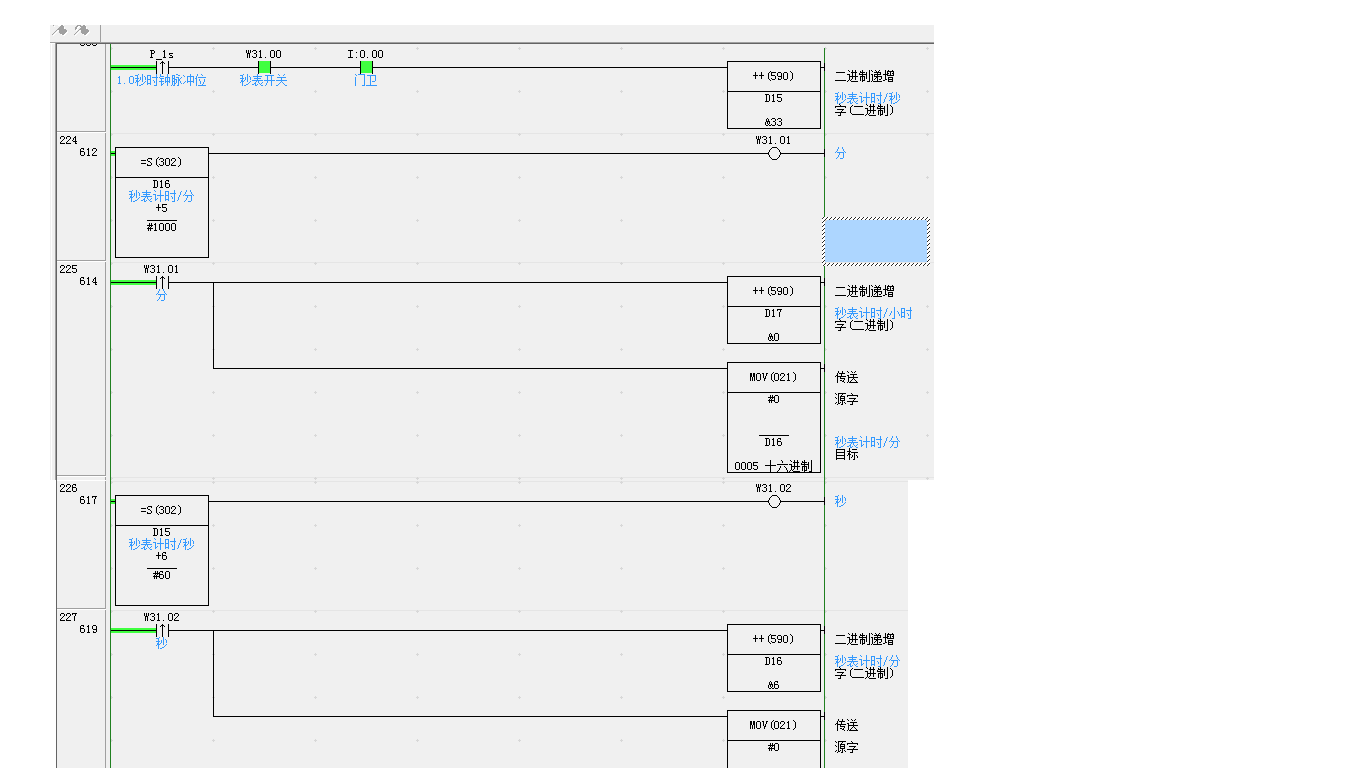Select the MOV(021) block in rung 227
This screenshot has height=768, width=1366.
[x=773, y=738]
